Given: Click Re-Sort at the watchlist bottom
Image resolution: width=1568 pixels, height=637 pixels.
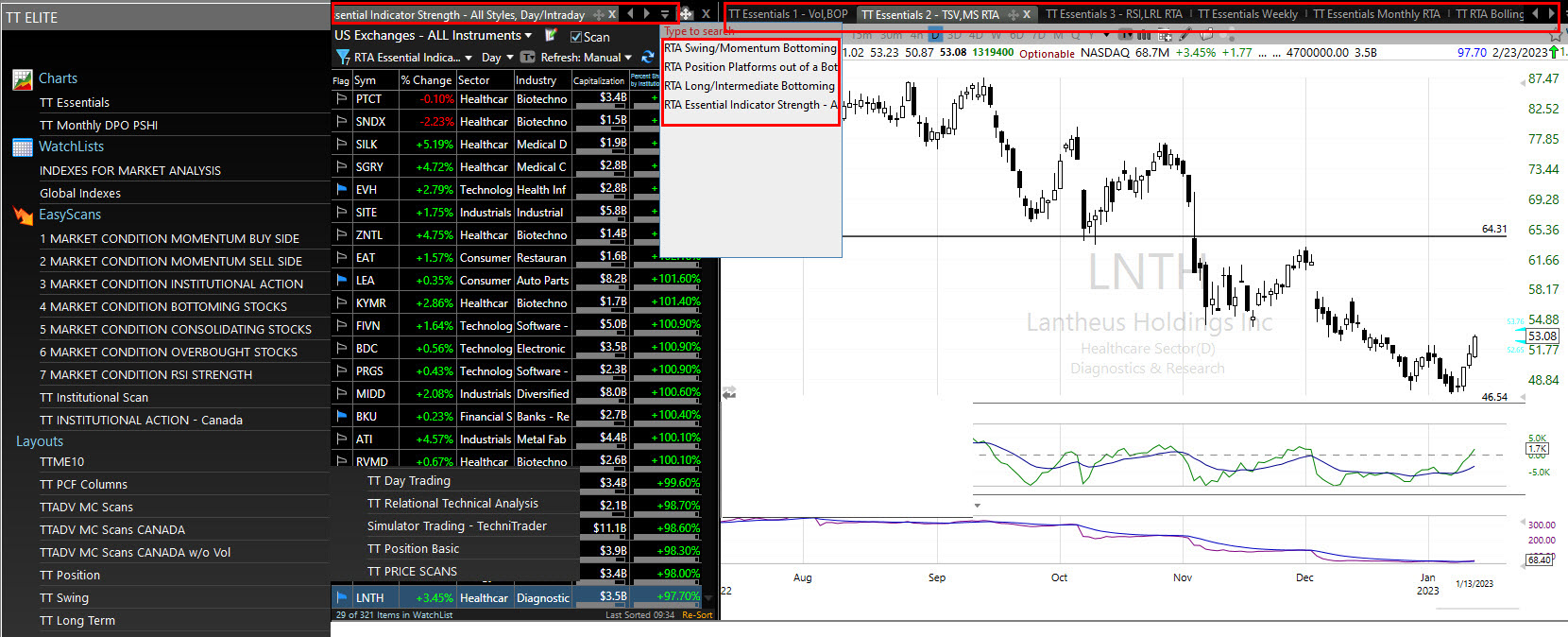Looking at the screenshot, I should pyautogui.click(x=697, y=615).
